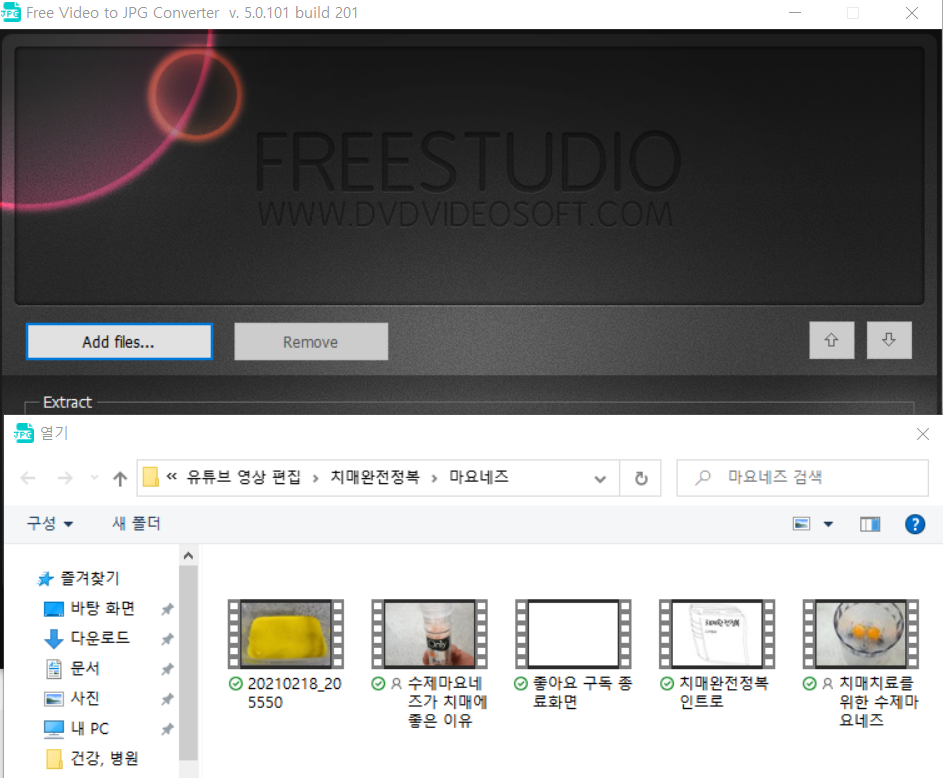This screenshot has height=778, width=943.
Task: Go up one folder level
Action: (120, 479)
